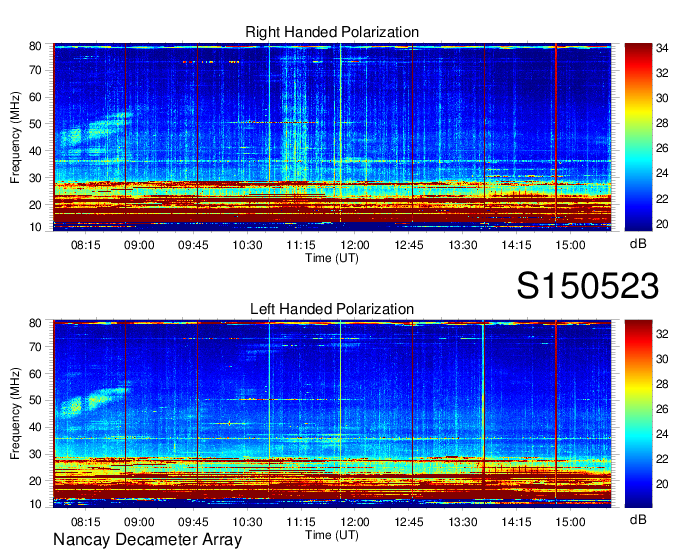Image resolution: width=680 pixels, height=552 pixels.
Task: Click "09:45" time tick on Left Handed plot
Action: tap(193, 522)
